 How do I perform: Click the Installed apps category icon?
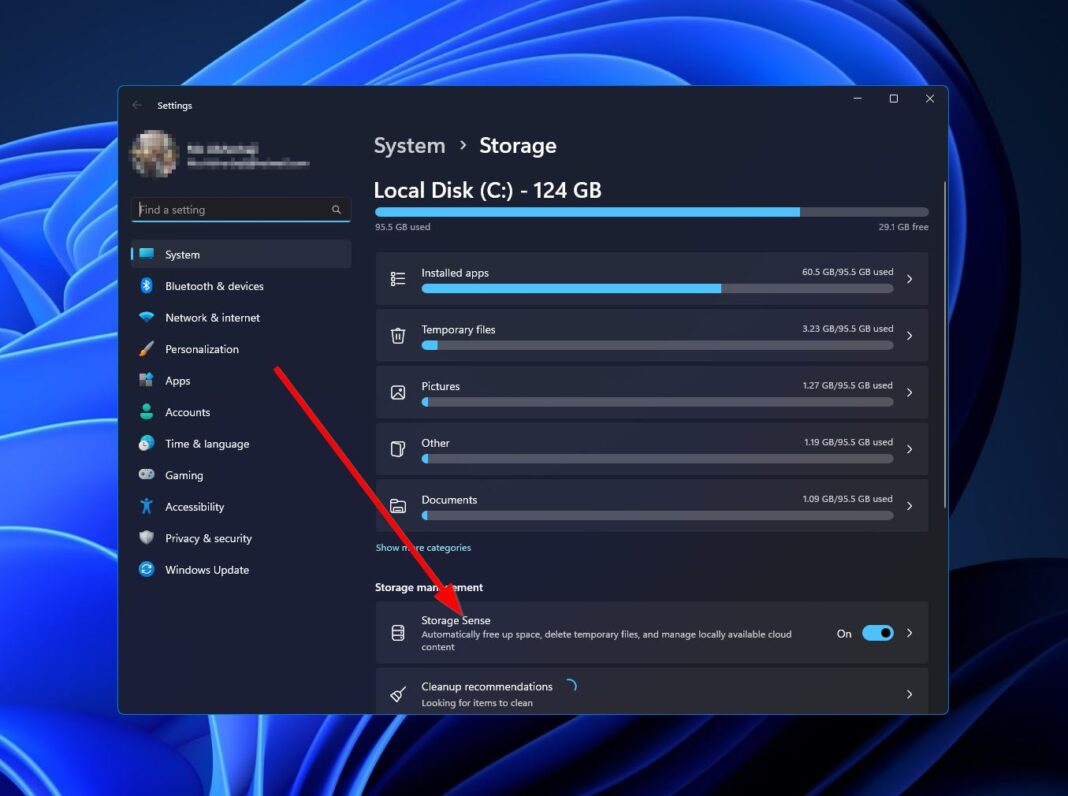398,278
